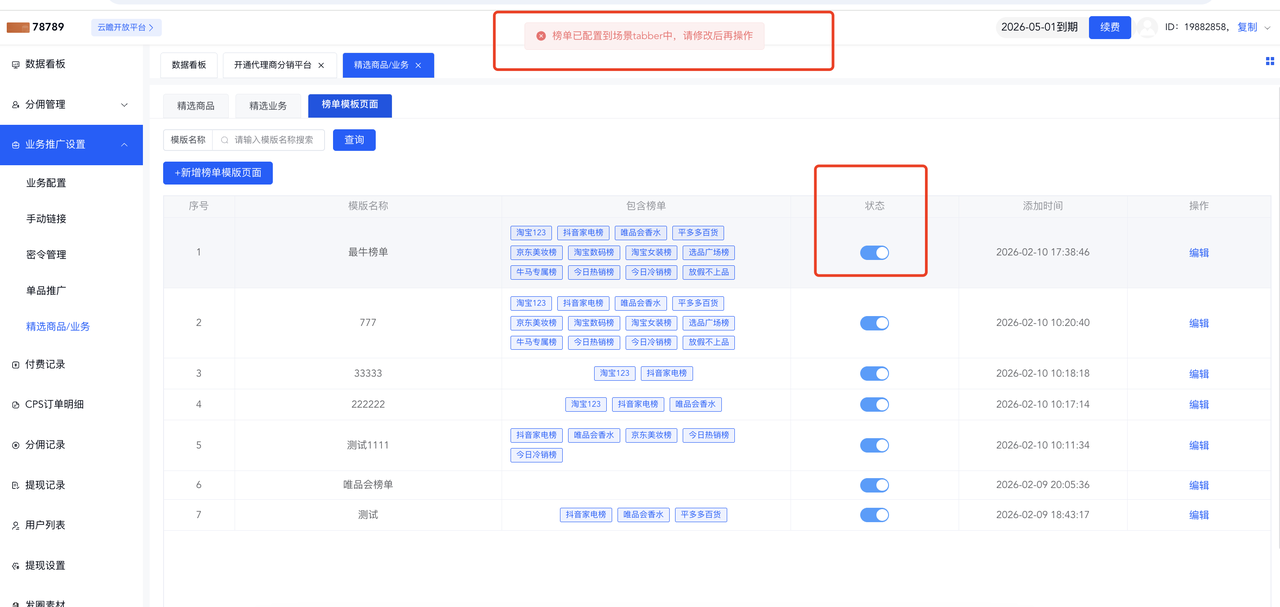Switch to the 精选业务 tab

tap(268, 106)
